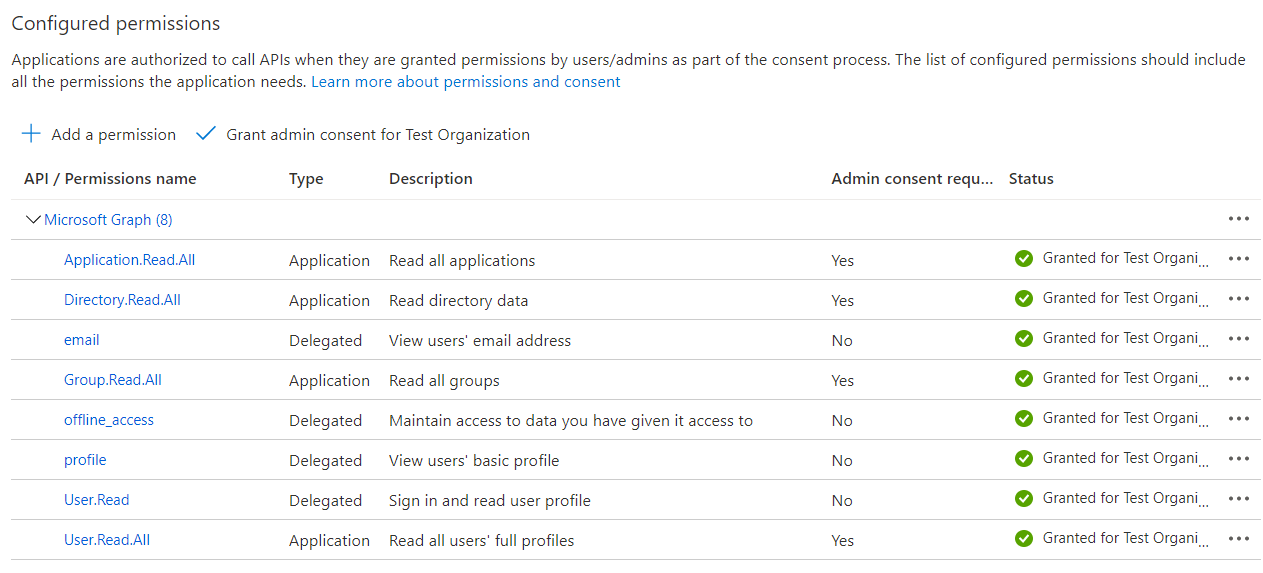Click the Type cell 'Application' in Directory.Read.All row
The image size is (1263, 573).
[329, 300]
